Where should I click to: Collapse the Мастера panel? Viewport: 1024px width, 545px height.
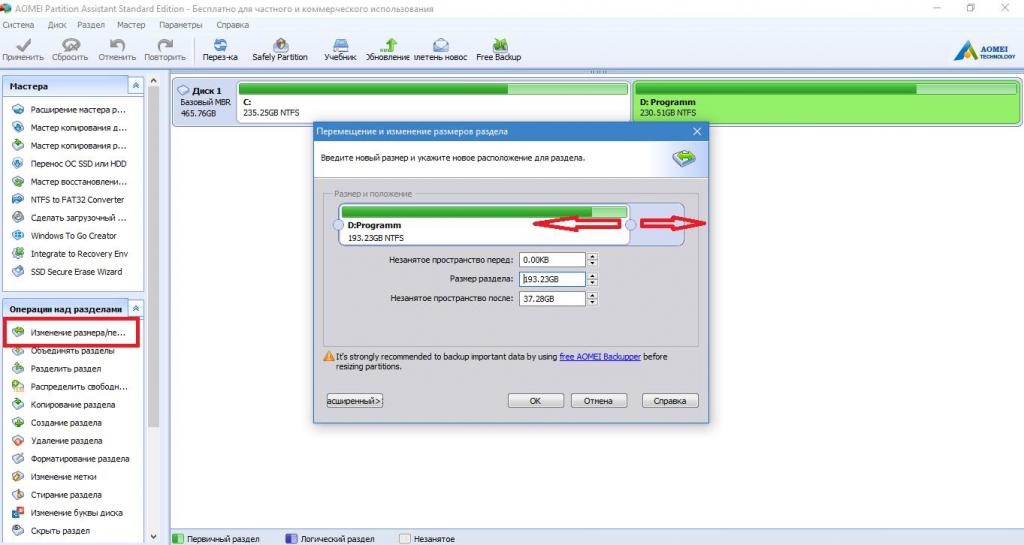(x=136, y=86)
